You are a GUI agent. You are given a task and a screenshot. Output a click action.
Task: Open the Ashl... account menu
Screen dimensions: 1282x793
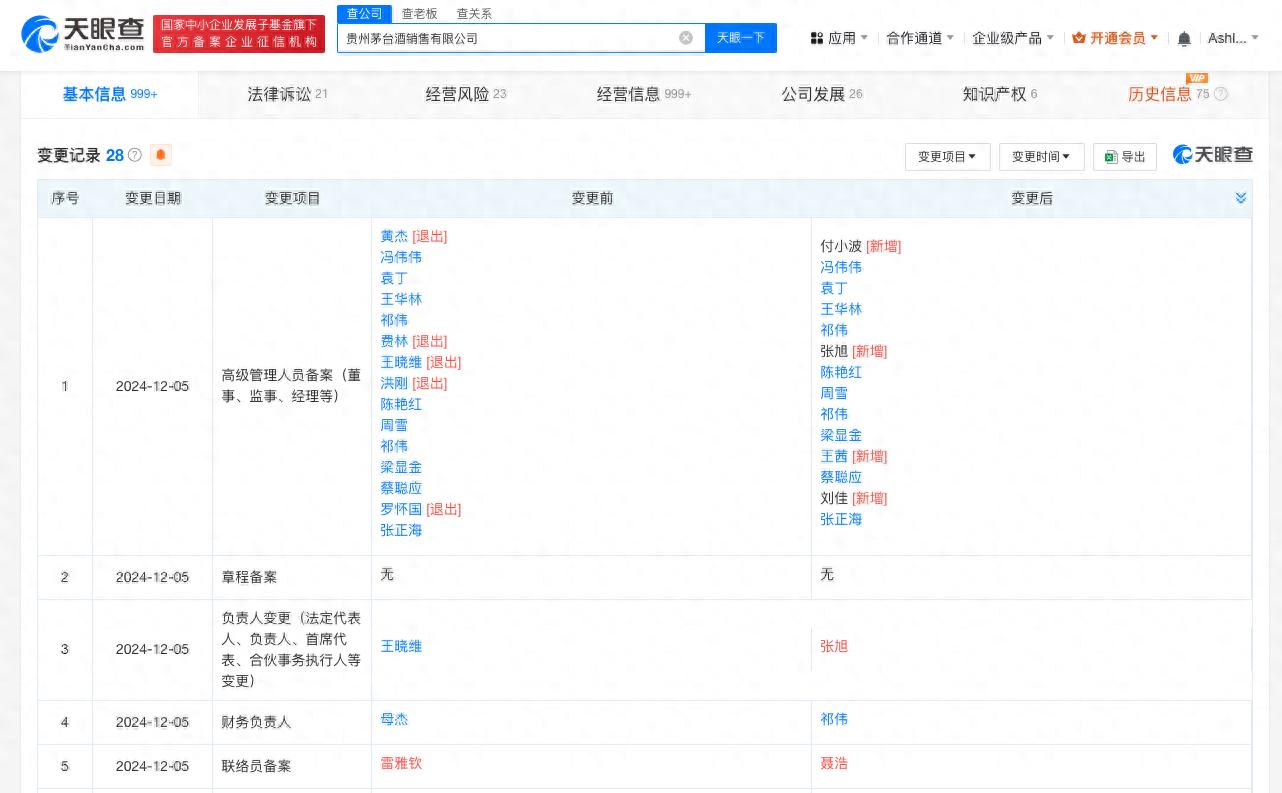coord(1233,38)
